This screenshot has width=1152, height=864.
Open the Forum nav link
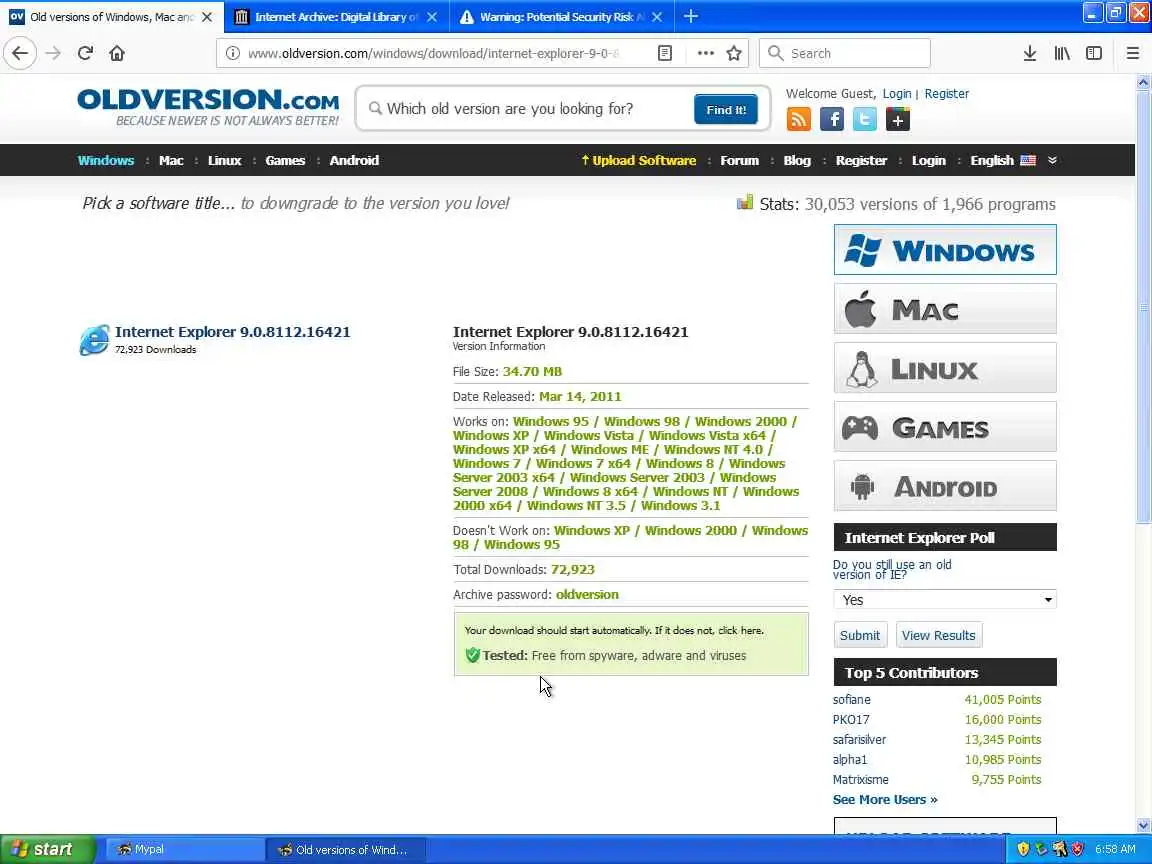pyautogui.click(x=739, y=160)
